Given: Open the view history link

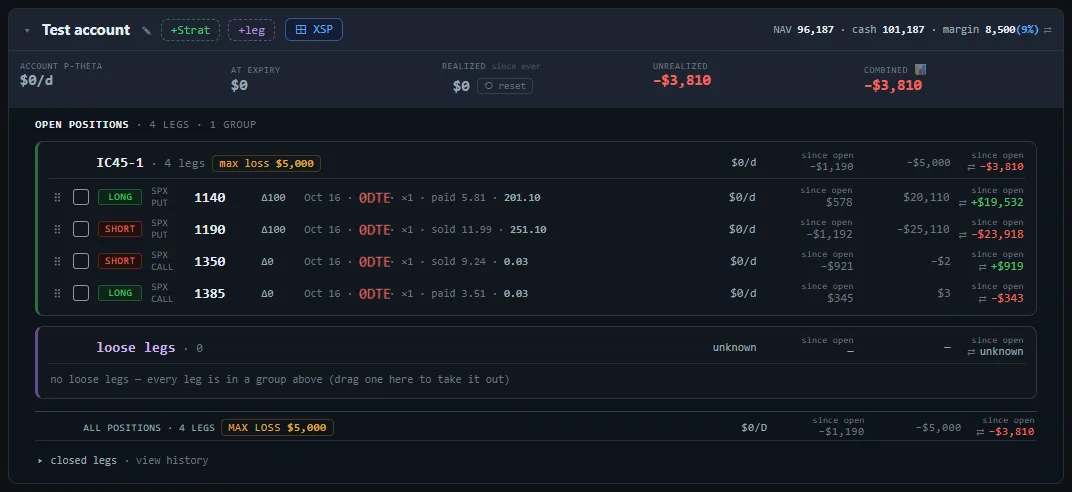Looking at the screenshot, I should click(172, 461).
